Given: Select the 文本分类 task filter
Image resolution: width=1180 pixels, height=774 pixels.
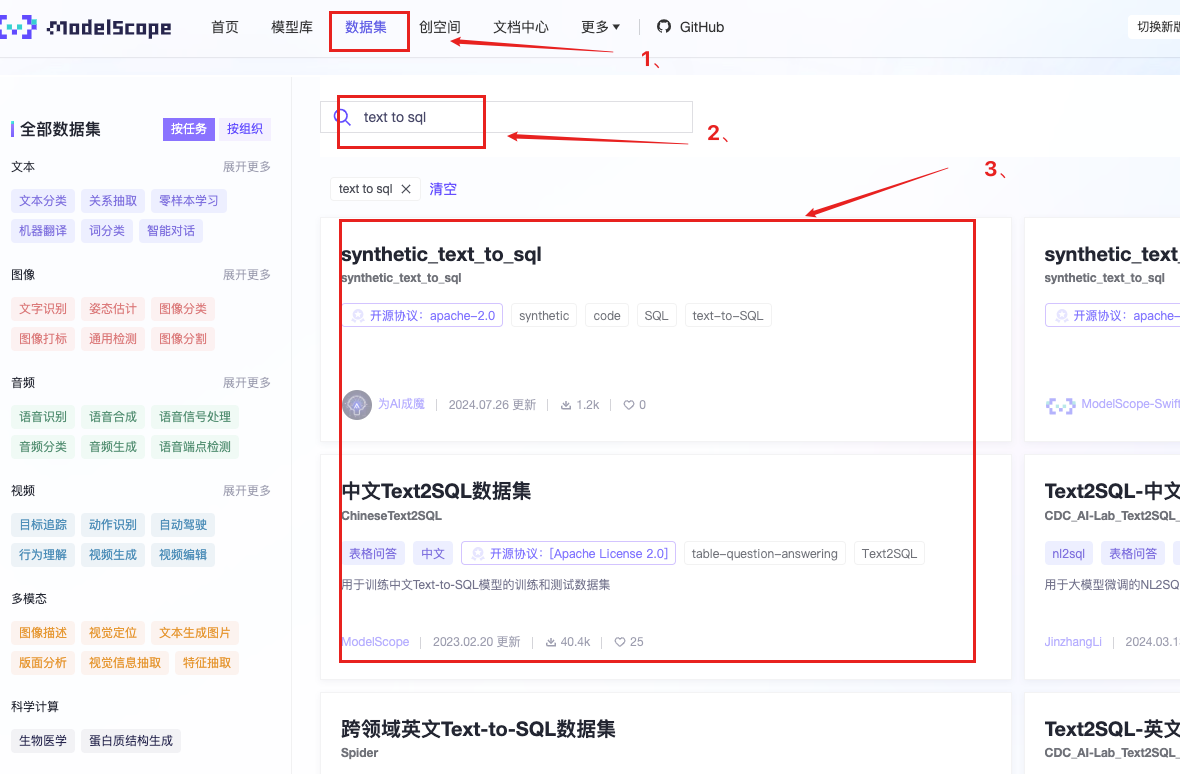Looking at the screenshot, I should click(43, 201).
